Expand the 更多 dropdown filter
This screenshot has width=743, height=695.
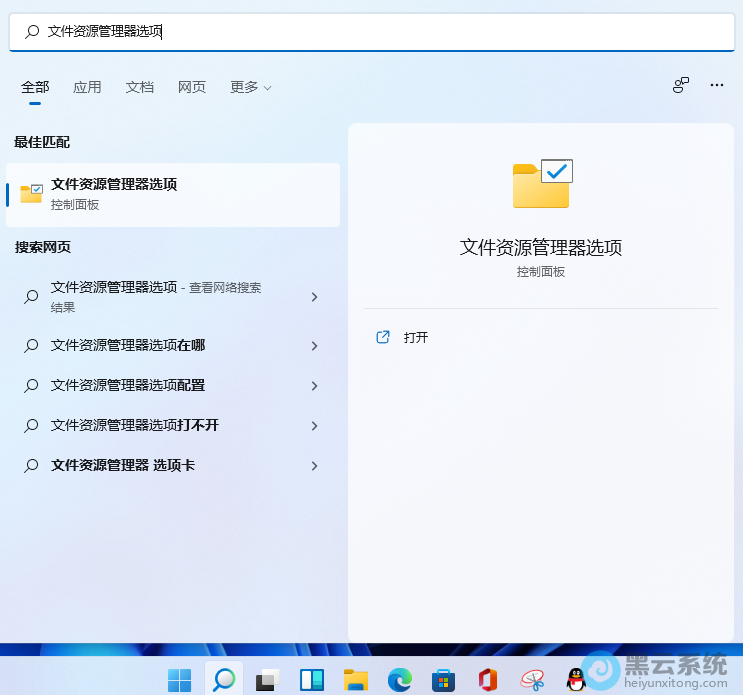point(250,88)
